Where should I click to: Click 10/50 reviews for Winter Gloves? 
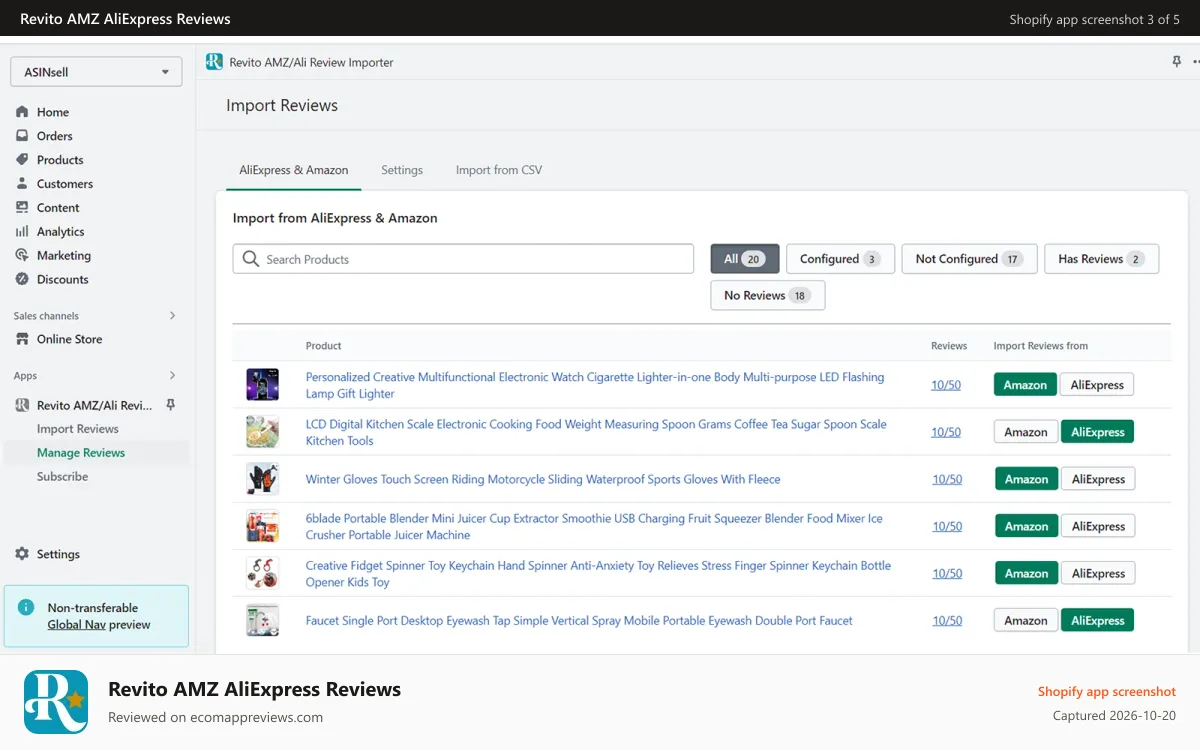coord(947,479)
